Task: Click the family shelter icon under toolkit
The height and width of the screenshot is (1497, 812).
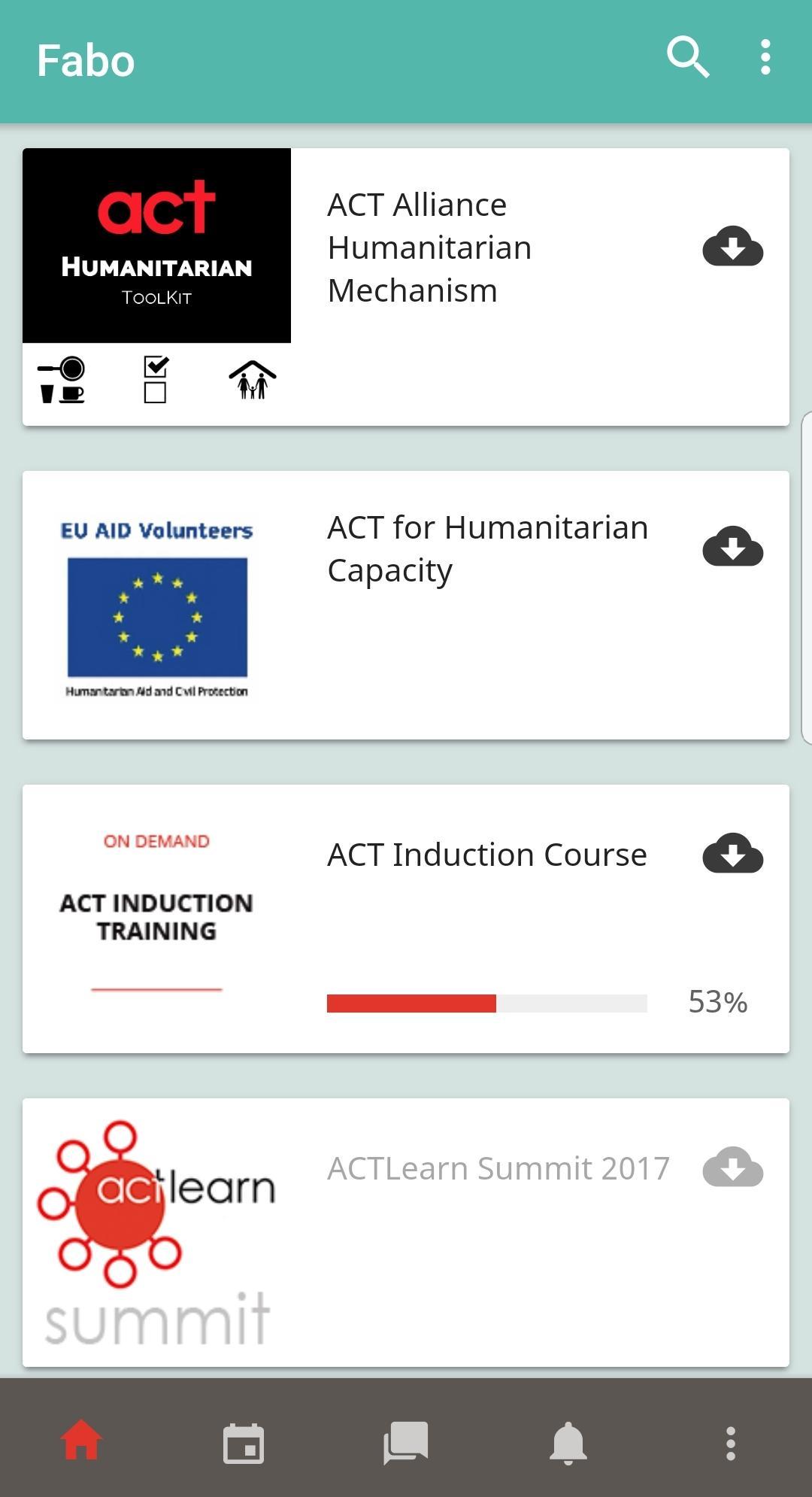Action: click(253, 380)
